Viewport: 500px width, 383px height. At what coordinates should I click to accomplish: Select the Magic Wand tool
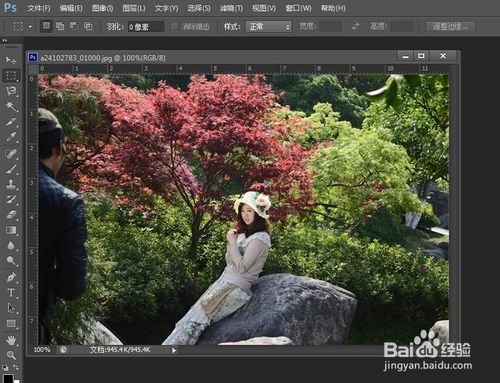pyautogui.click(x=11, y=107)
